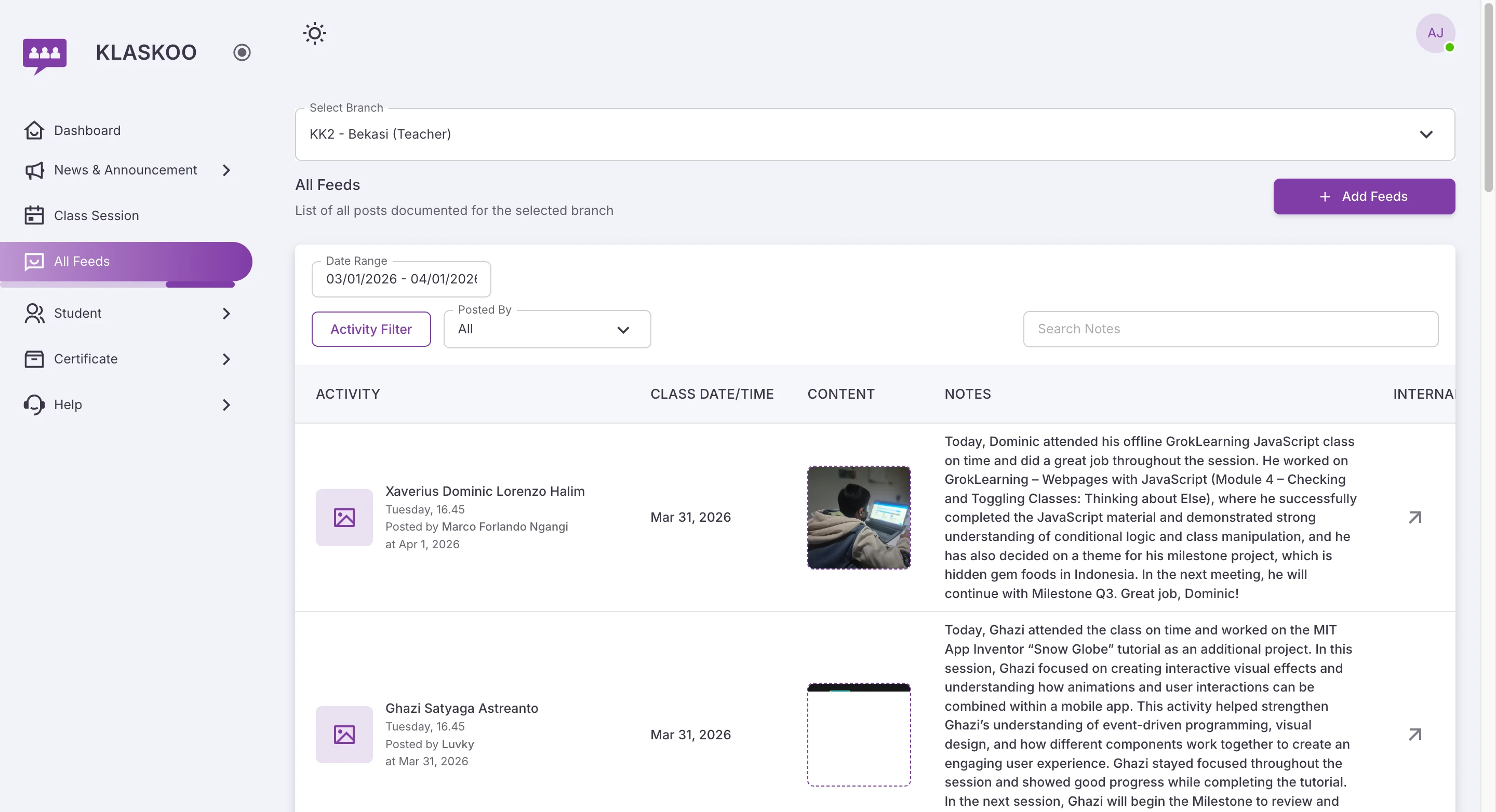Image resolution: width=1496 pixels, height=812 pixels.
Task: Open the Dashboard menu item
Action: (x=87, y=130)
